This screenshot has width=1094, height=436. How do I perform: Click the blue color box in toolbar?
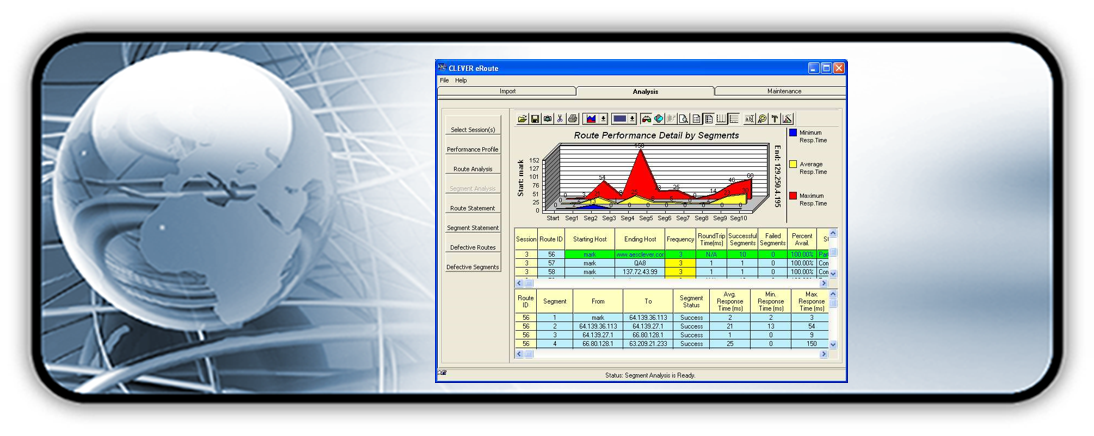[x=620, y=119]
